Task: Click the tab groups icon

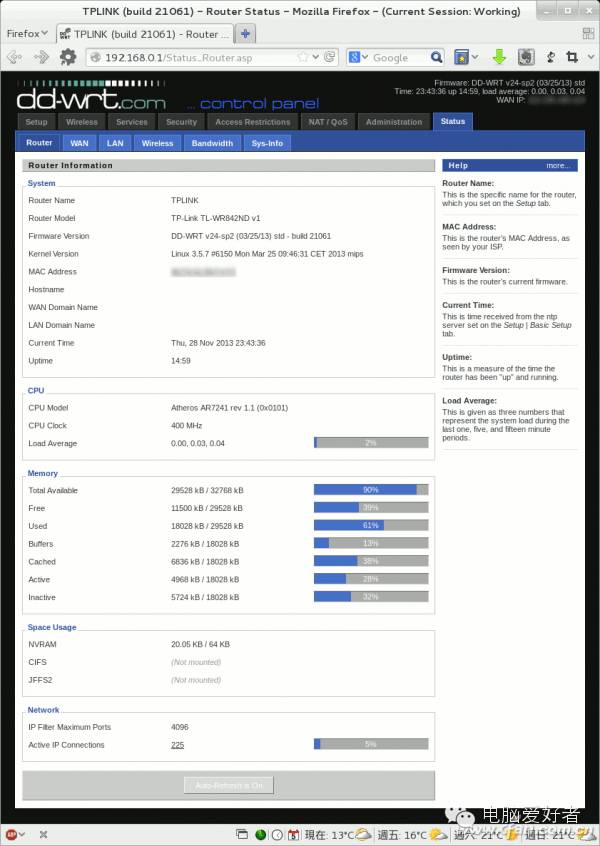Action: tap(588, 33)
